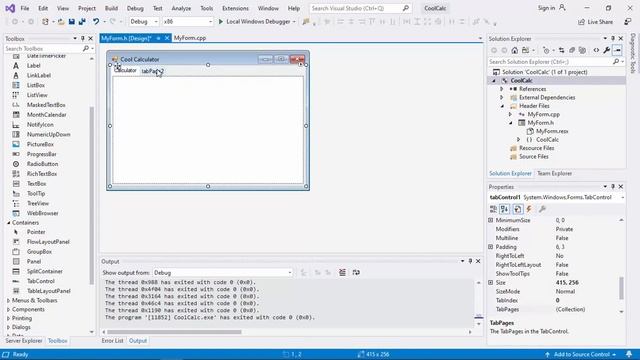
Task: Switch to Server Explorer tab
Action: click(24, 341)
